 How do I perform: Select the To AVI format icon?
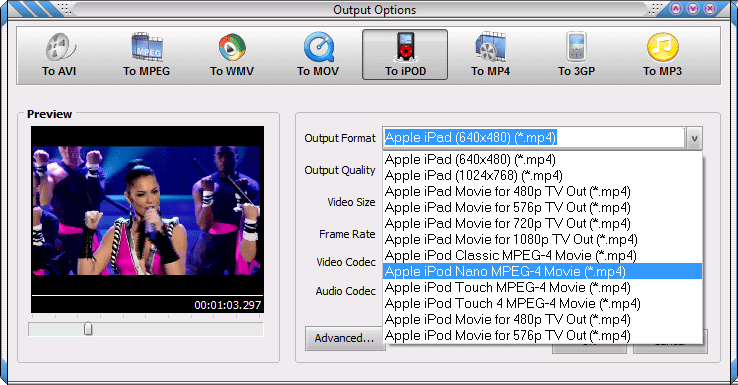click(59, 55)
